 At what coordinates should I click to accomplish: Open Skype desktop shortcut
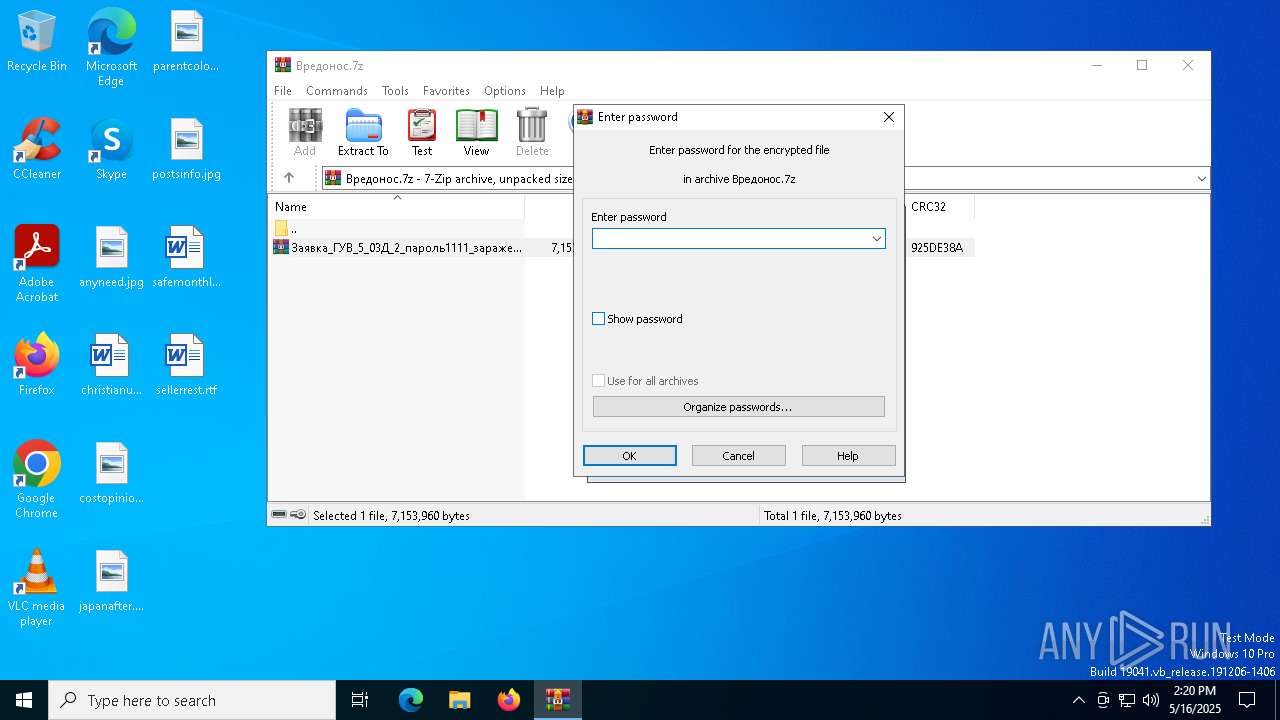tap(111, 149)
